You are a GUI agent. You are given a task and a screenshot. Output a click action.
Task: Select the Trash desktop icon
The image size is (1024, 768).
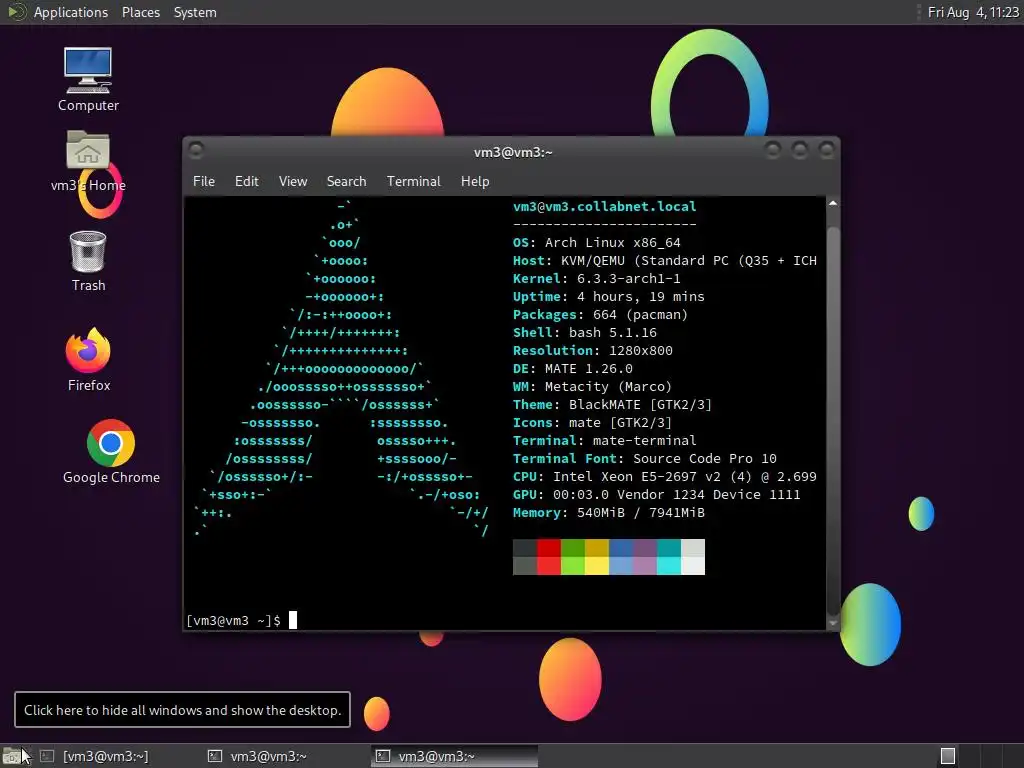pyautogui.click(x=88, y=261)
